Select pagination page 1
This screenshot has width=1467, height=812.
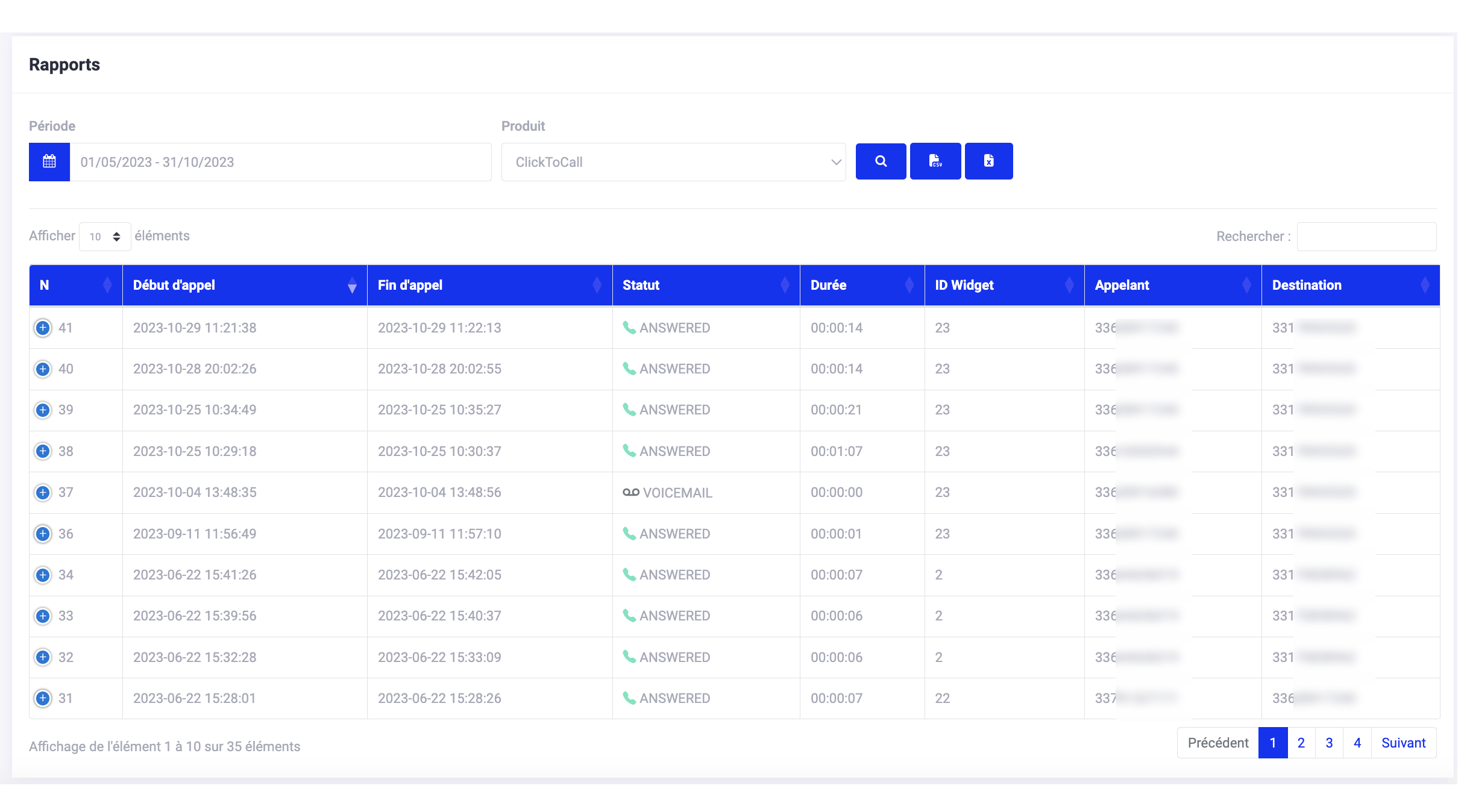pyautogui.click(x=1273, y=743)
